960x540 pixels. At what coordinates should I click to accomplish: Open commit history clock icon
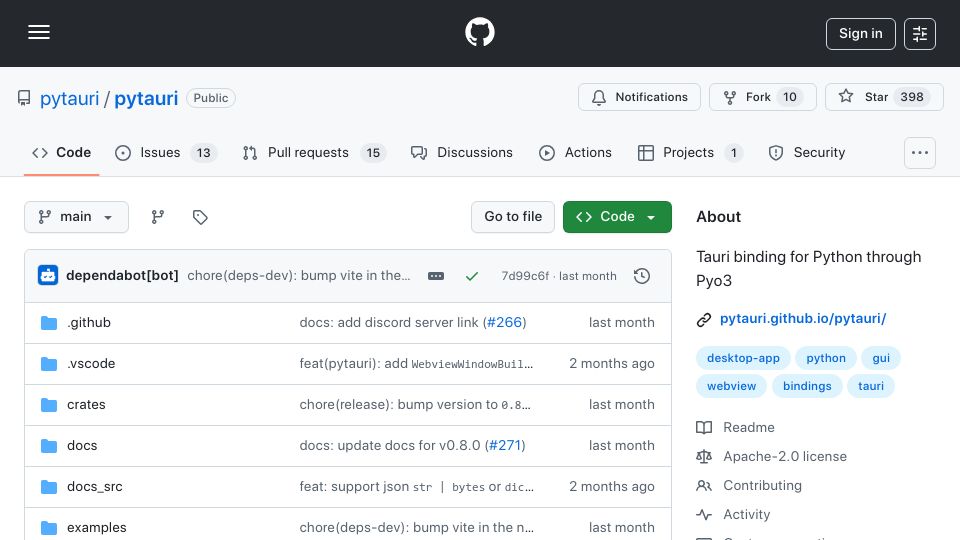(x=642, y=276)
